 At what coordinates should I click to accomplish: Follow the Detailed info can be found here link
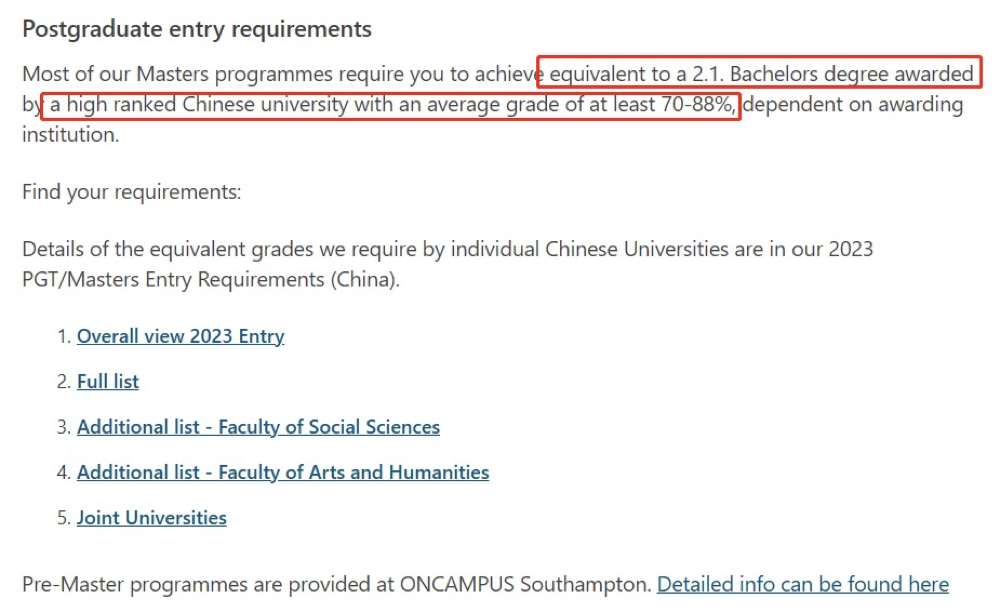tap(803, 584)
